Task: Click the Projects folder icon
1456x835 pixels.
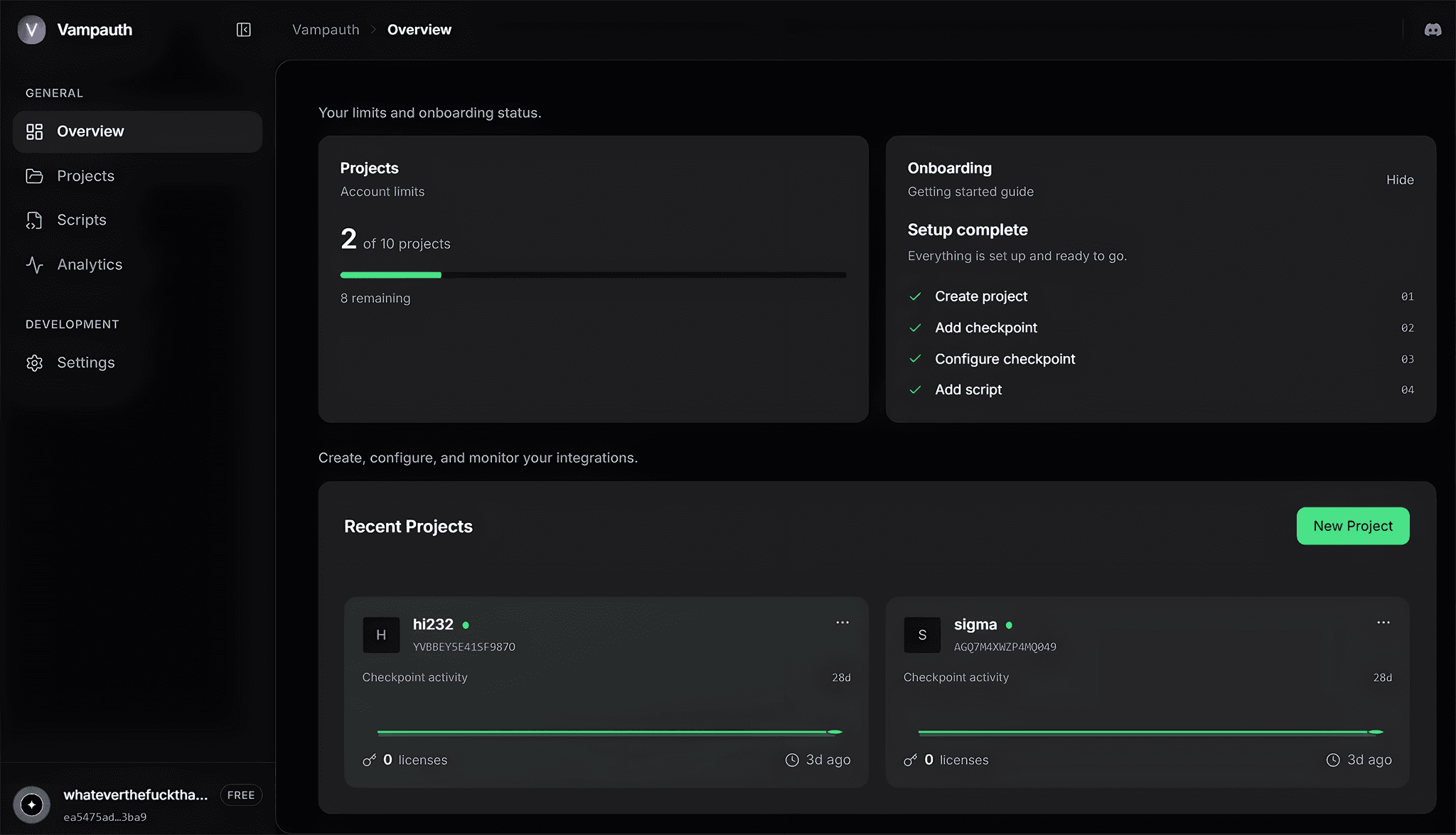Action: pos(35,176)
